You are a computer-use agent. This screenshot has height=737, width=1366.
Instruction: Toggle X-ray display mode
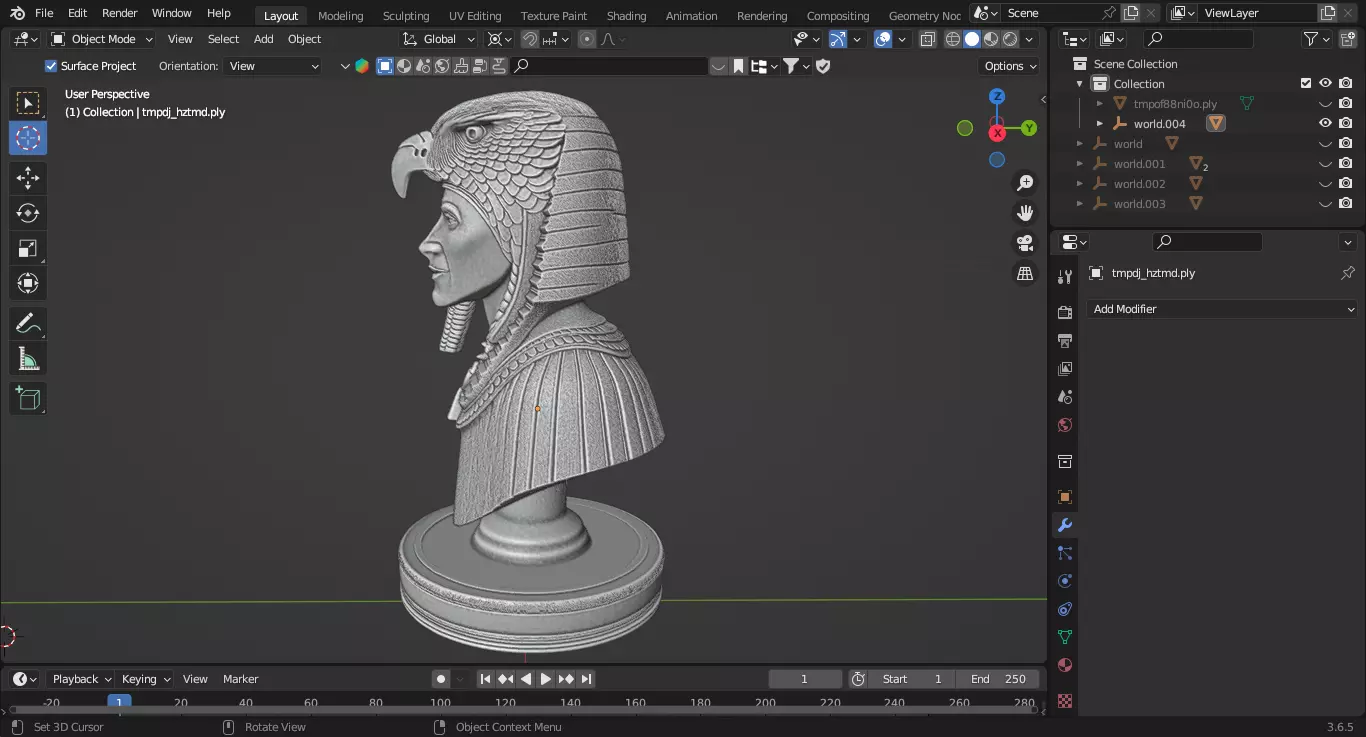point(927,39)
